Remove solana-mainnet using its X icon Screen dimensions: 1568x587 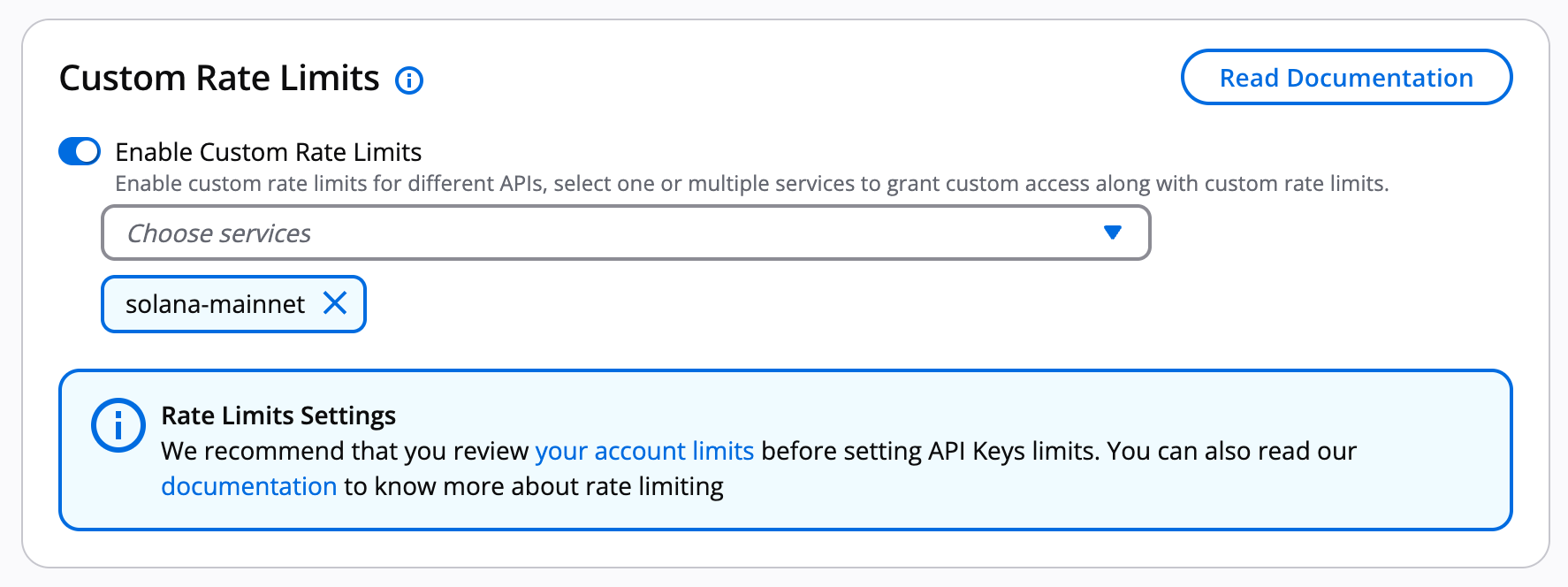[335, 303]
